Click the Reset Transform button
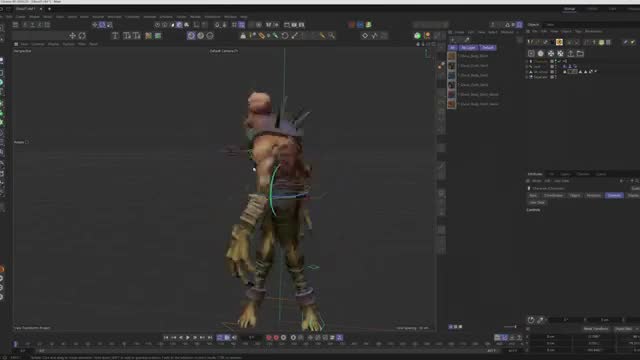Viewport: 640px width, 360px height. [x=596, y=329]
